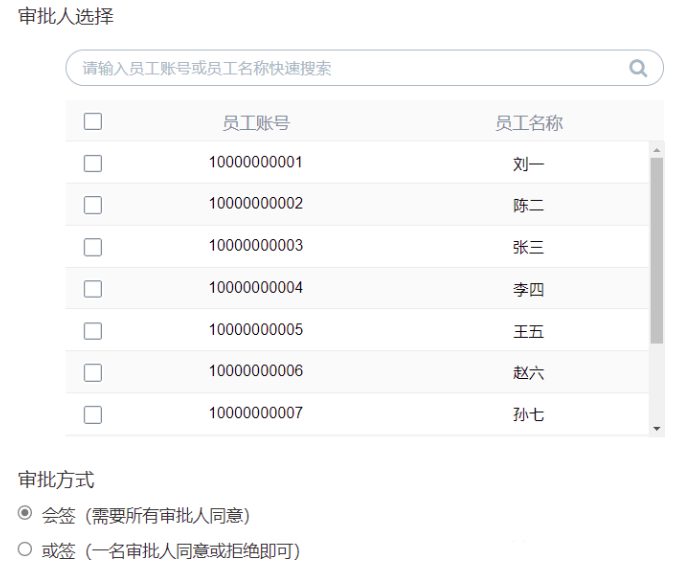674x575 pixels.
Task: Click the magnifier search icon
Action: point(638,68)
